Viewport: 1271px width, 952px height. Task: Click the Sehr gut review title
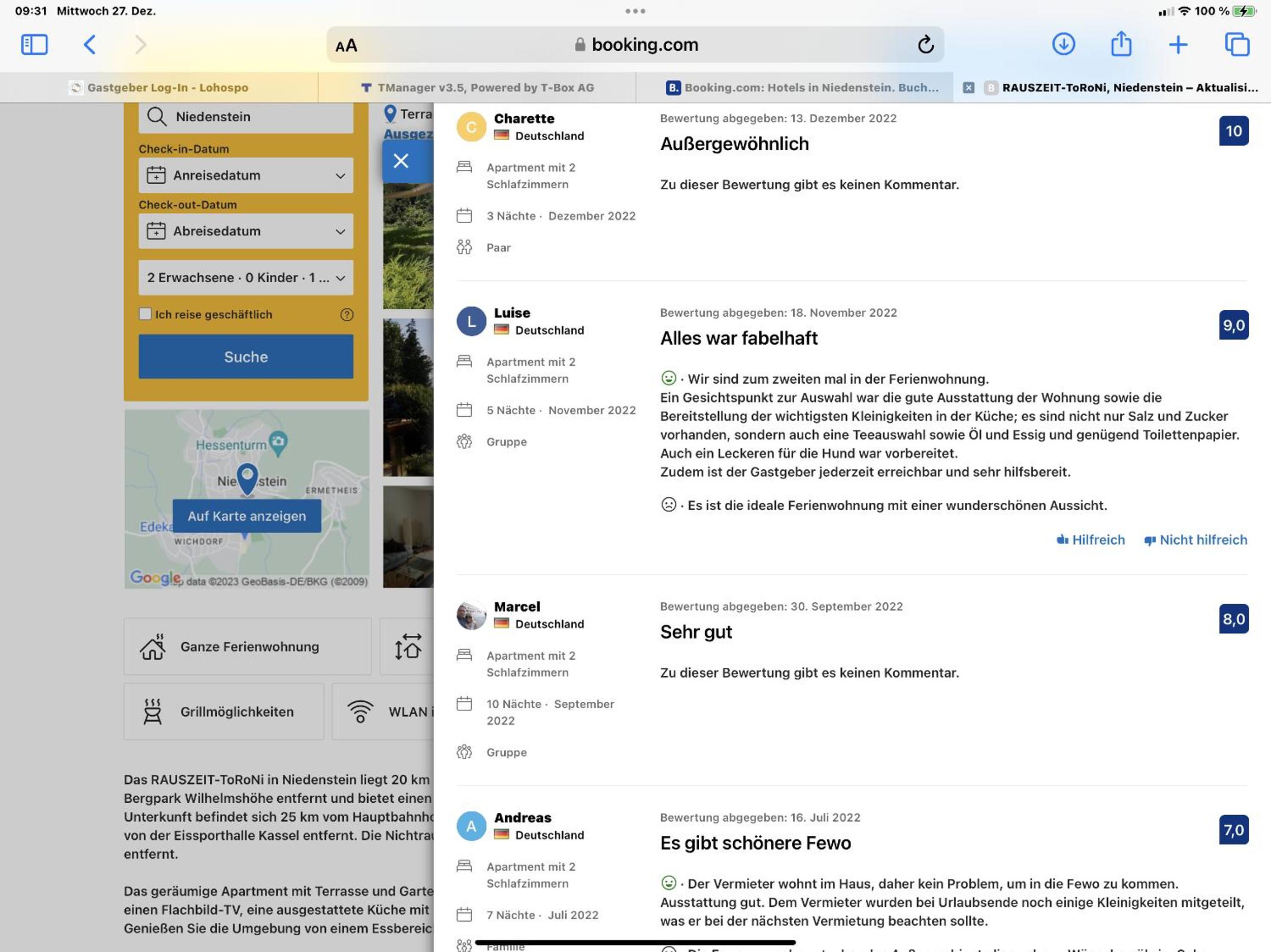tap(696, 632)
